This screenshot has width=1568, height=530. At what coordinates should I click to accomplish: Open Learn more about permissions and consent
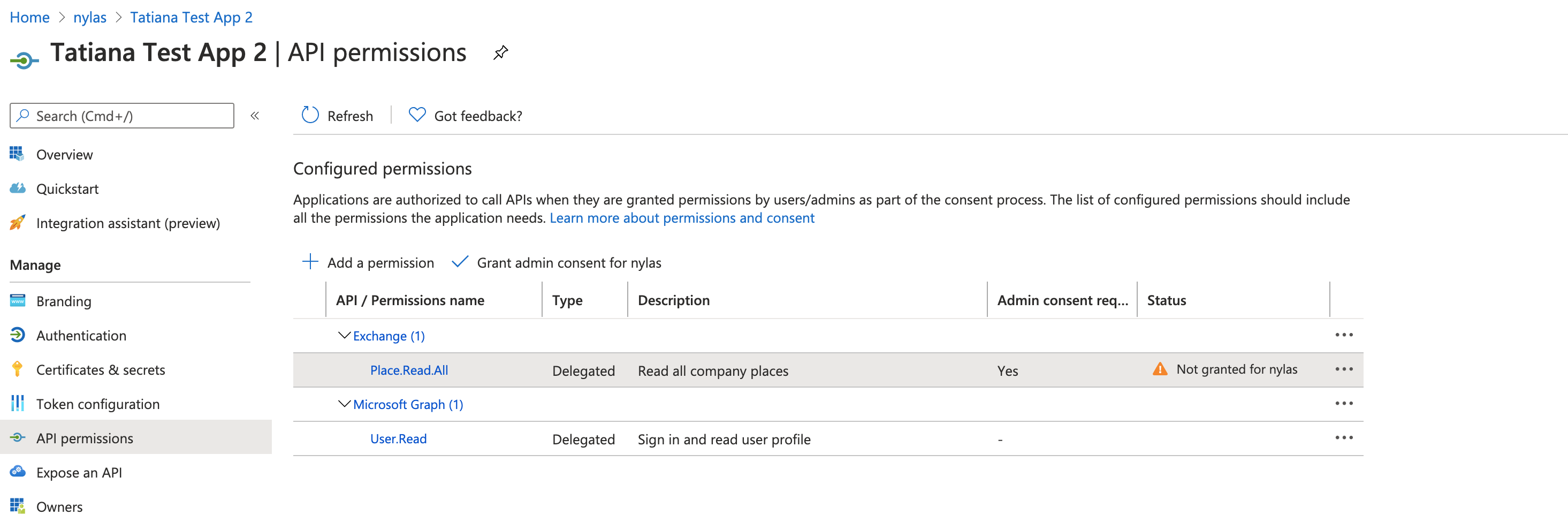click(x=682, y=217)
